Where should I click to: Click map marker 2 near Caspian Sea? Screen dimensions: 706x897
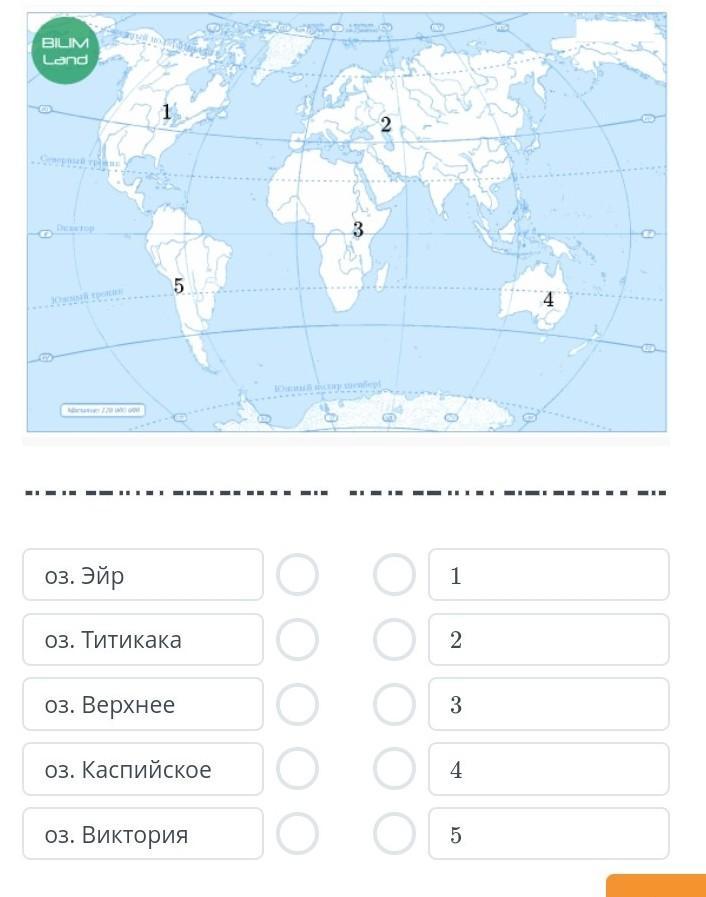(386, 124)
